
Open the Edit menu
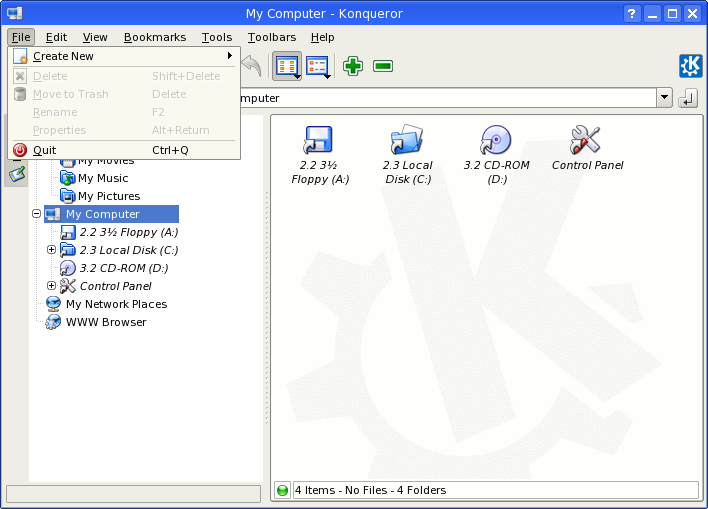(x=56, y=37)
